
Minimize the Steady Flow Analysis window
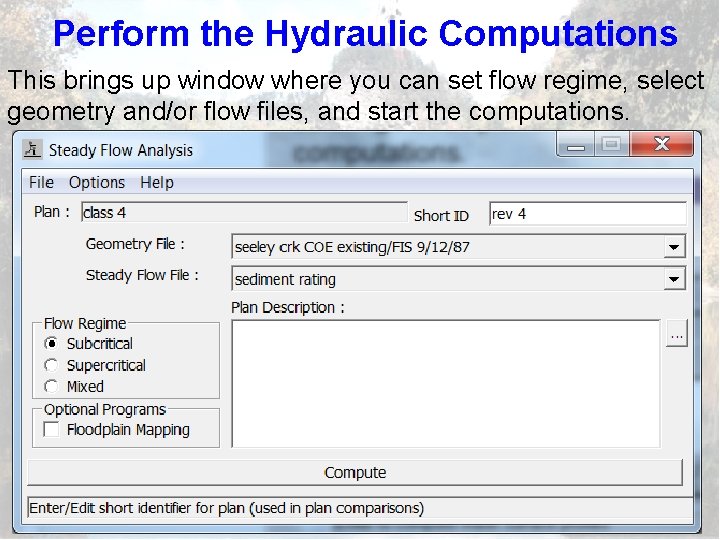[575, 144]
